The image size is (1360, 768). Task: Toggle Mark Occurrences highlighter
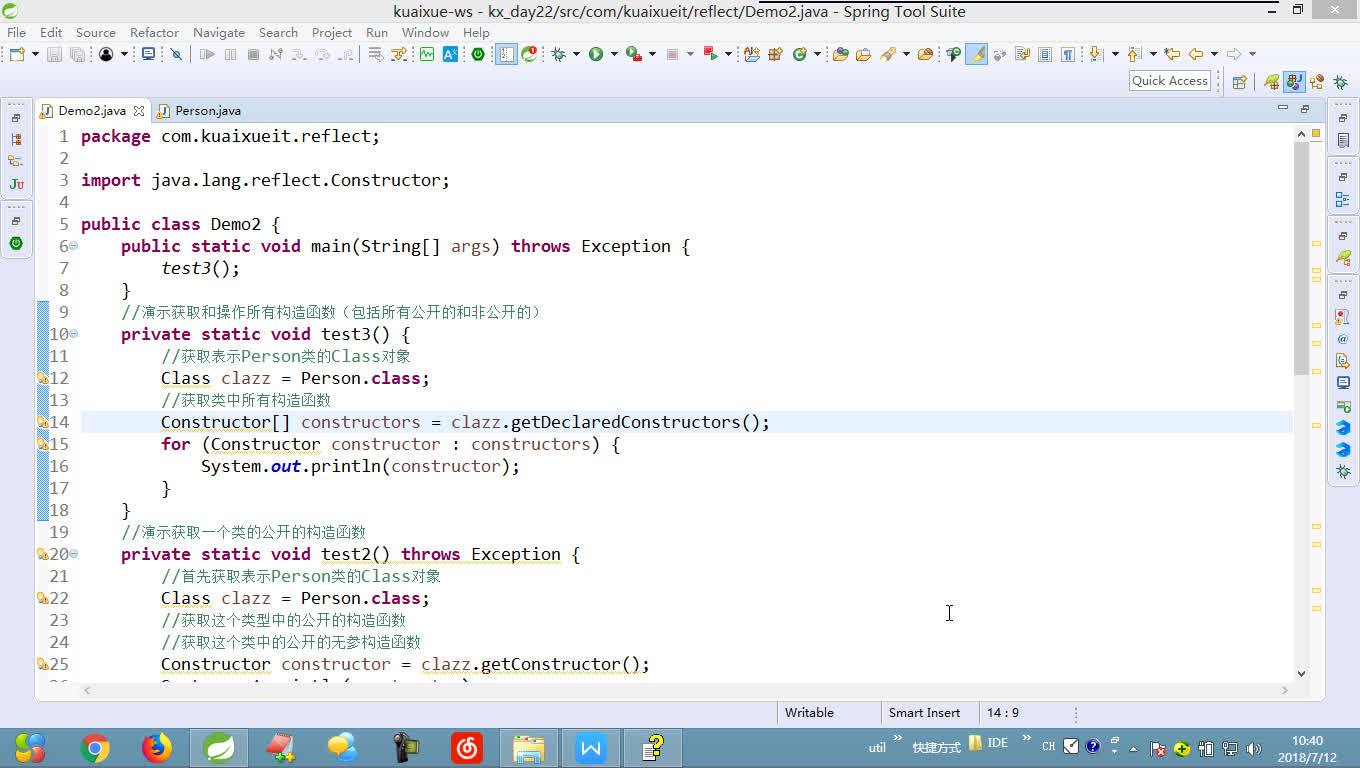click(x=976, y=54)
